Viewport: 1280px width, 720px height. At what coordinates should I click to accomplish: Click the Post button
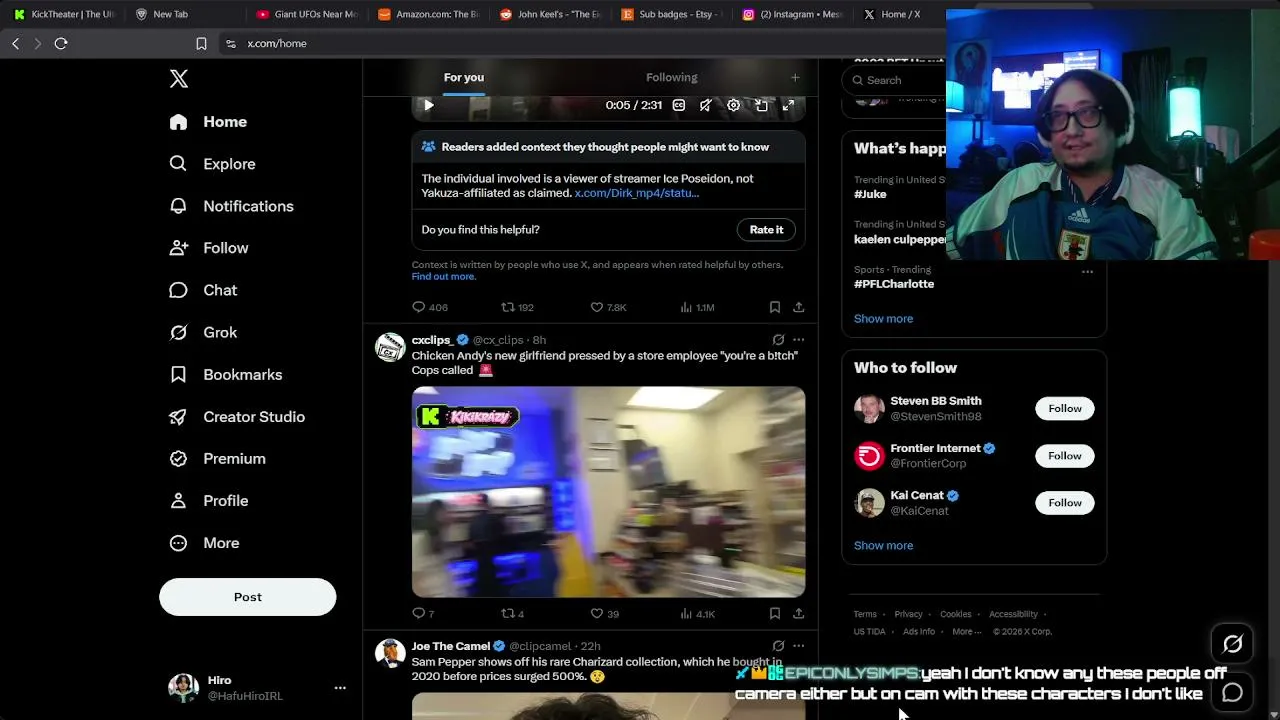pos(248,597)
